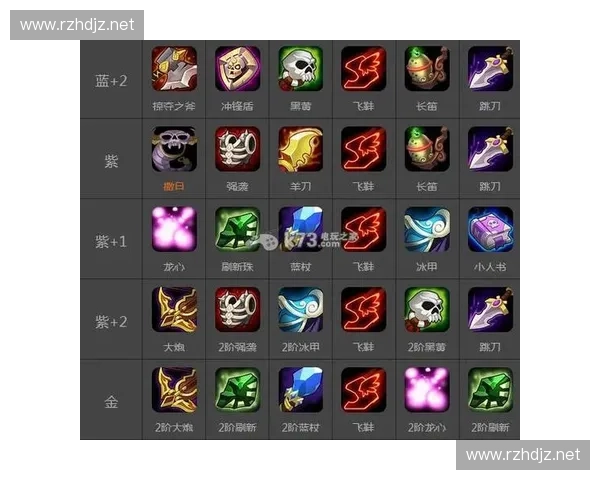Click the 冰甲 icon in the 紫+1 row
Image resolution: width=600 pixels, height=480 pixels.
427,229
